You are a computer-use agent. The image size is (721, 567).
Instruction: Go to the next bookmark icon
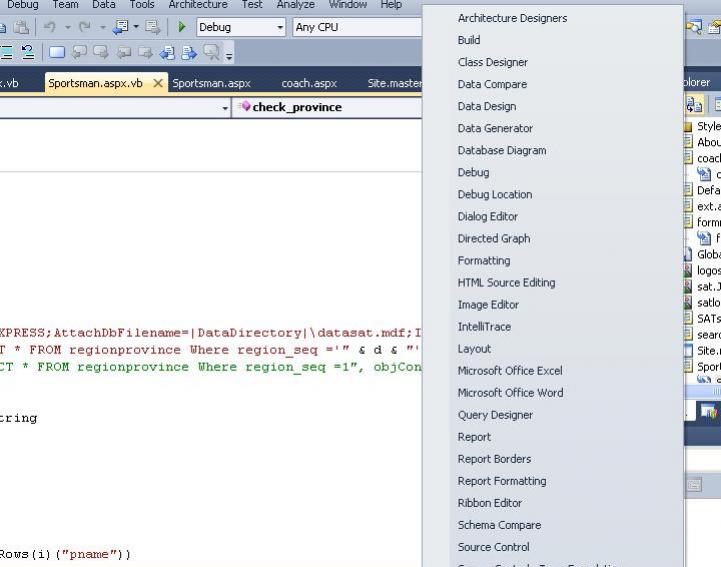coord(101,52)
